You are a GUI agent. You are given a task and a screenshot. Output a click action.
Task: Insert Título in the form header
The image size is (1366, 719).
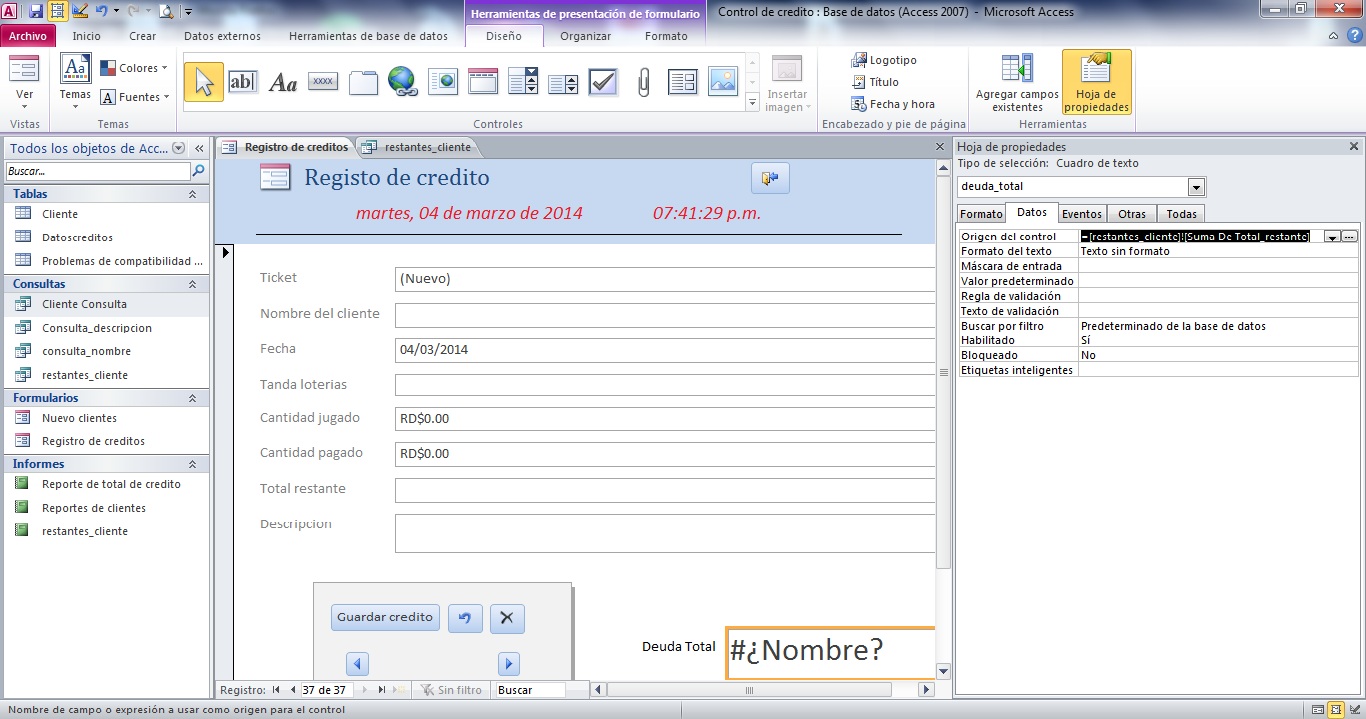pos(875,82)
